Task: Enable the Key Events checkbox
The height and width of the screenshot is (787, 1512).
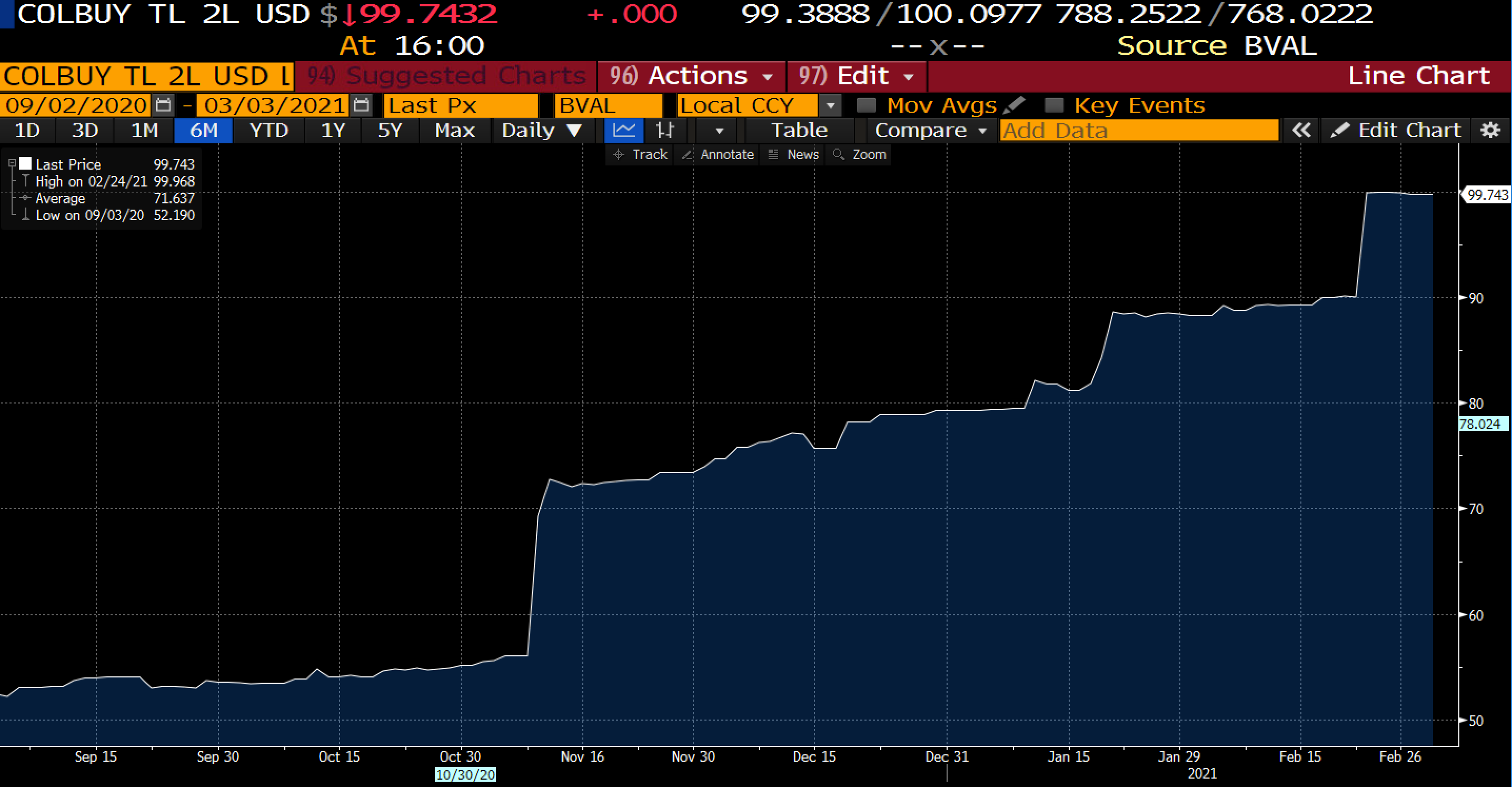Action: point(1054,106)
